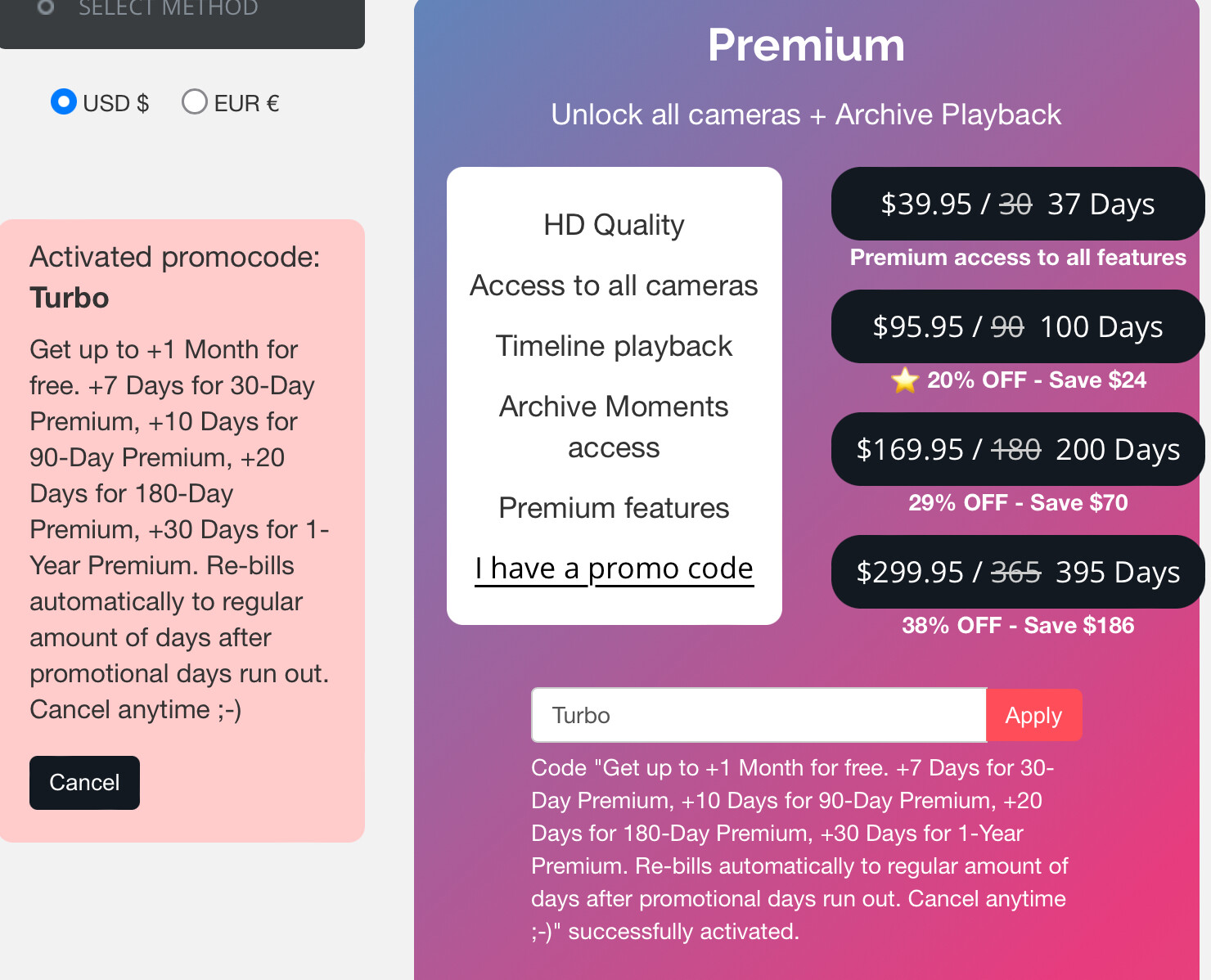The image size is (1211, 980).
Task: Click the "29% OFF - Save $70" label
Action: [x=1018, y=503]
